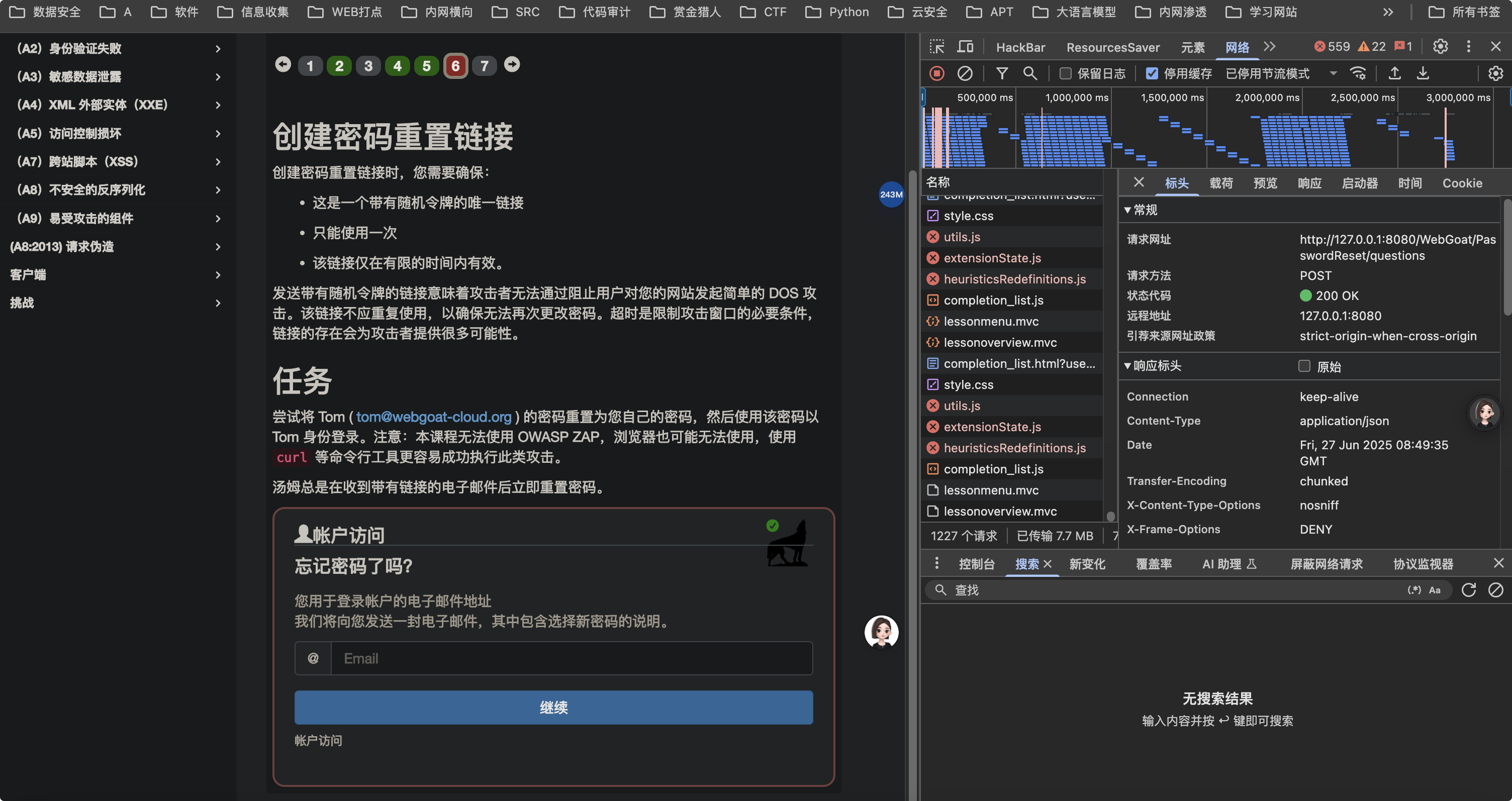Viewport: 1512px width, 801px height.
Task: Refresh the search results icon
Action: pos(1469,590)
